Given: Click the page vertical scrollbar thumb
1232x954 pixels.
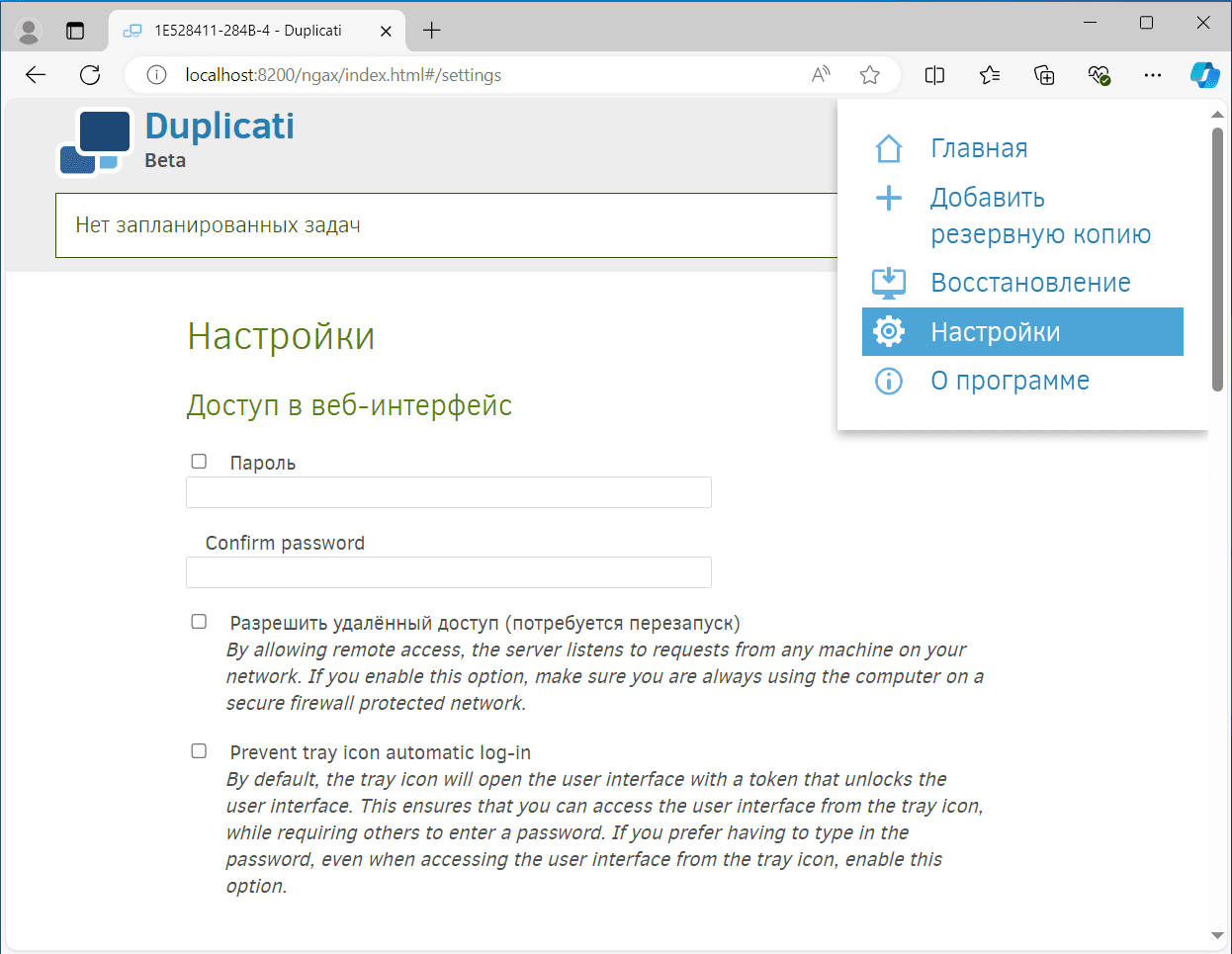Looking at the screenshot, I should 1217,259.
